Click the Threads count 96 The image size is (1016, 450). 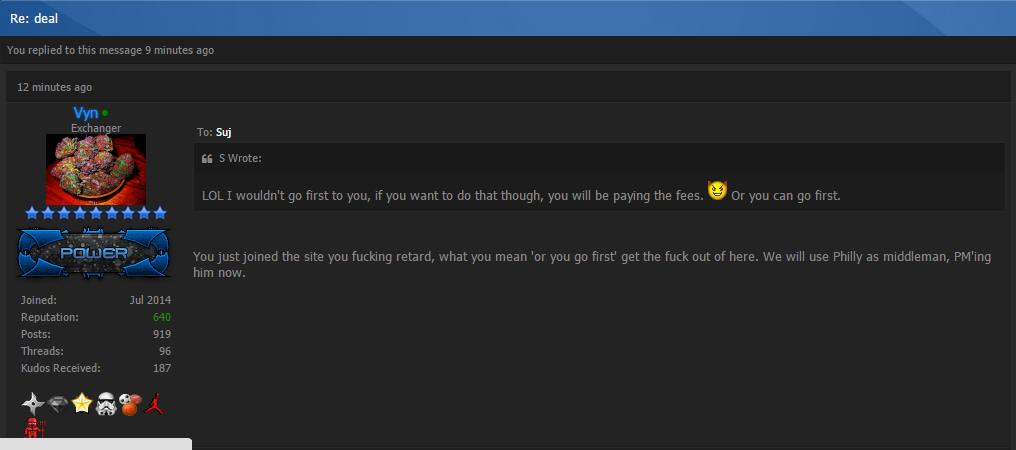click(165, 351)
